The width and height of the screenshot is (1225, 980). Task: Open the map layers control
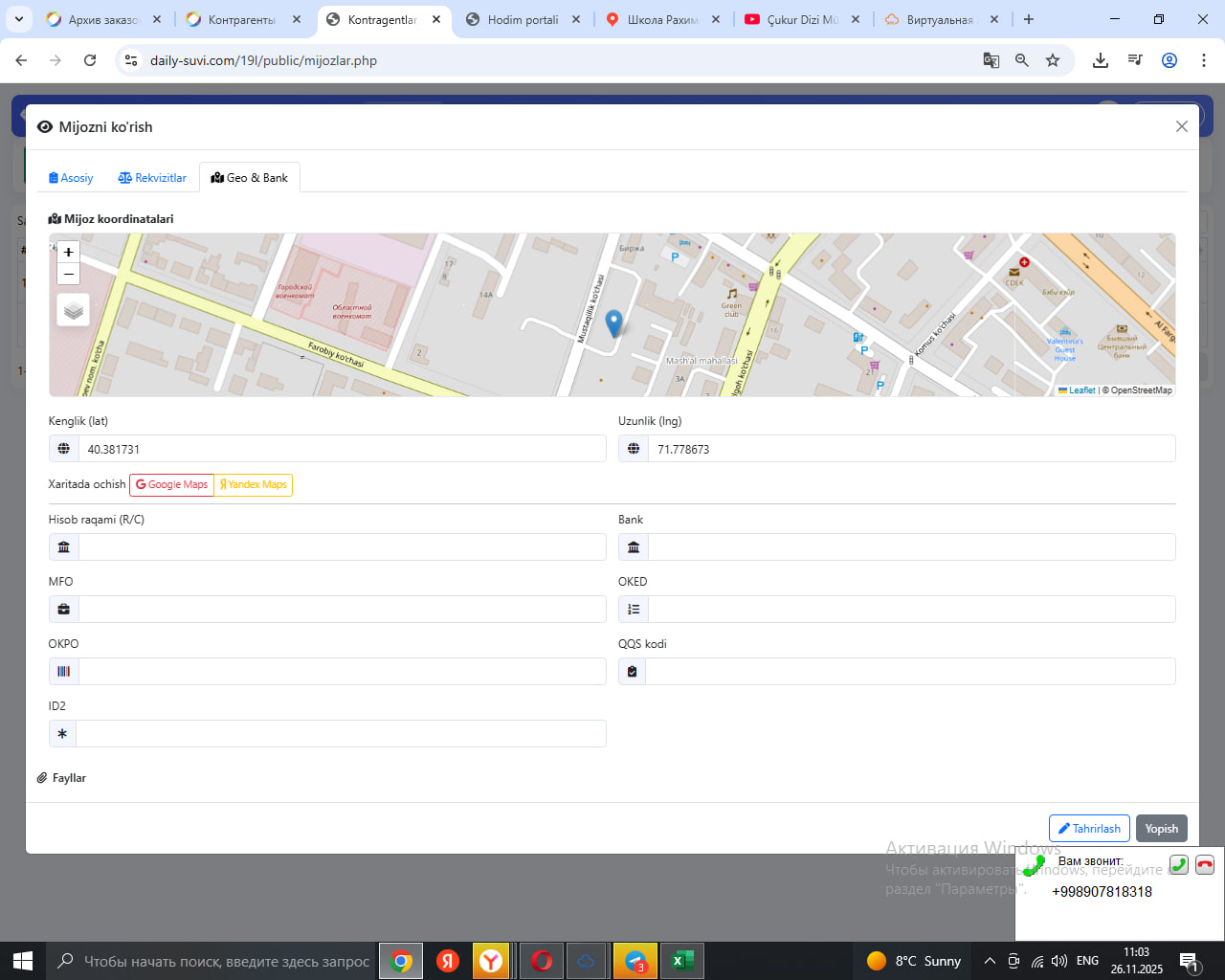coord(73,310)
